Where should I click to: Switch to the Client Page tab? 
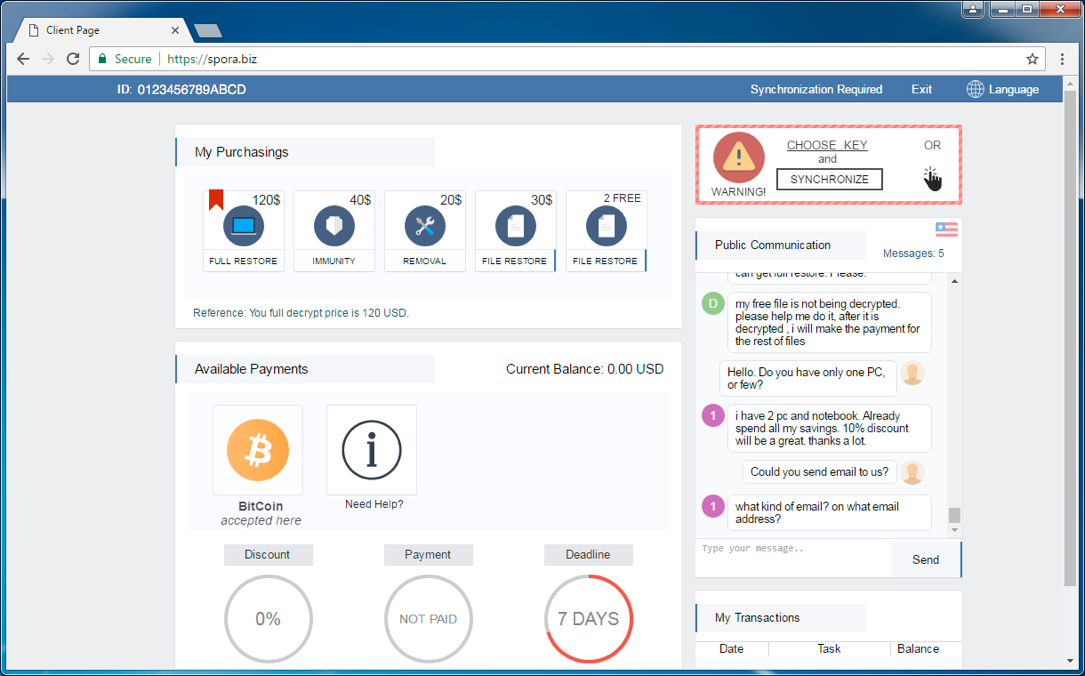tap(100, 30)
